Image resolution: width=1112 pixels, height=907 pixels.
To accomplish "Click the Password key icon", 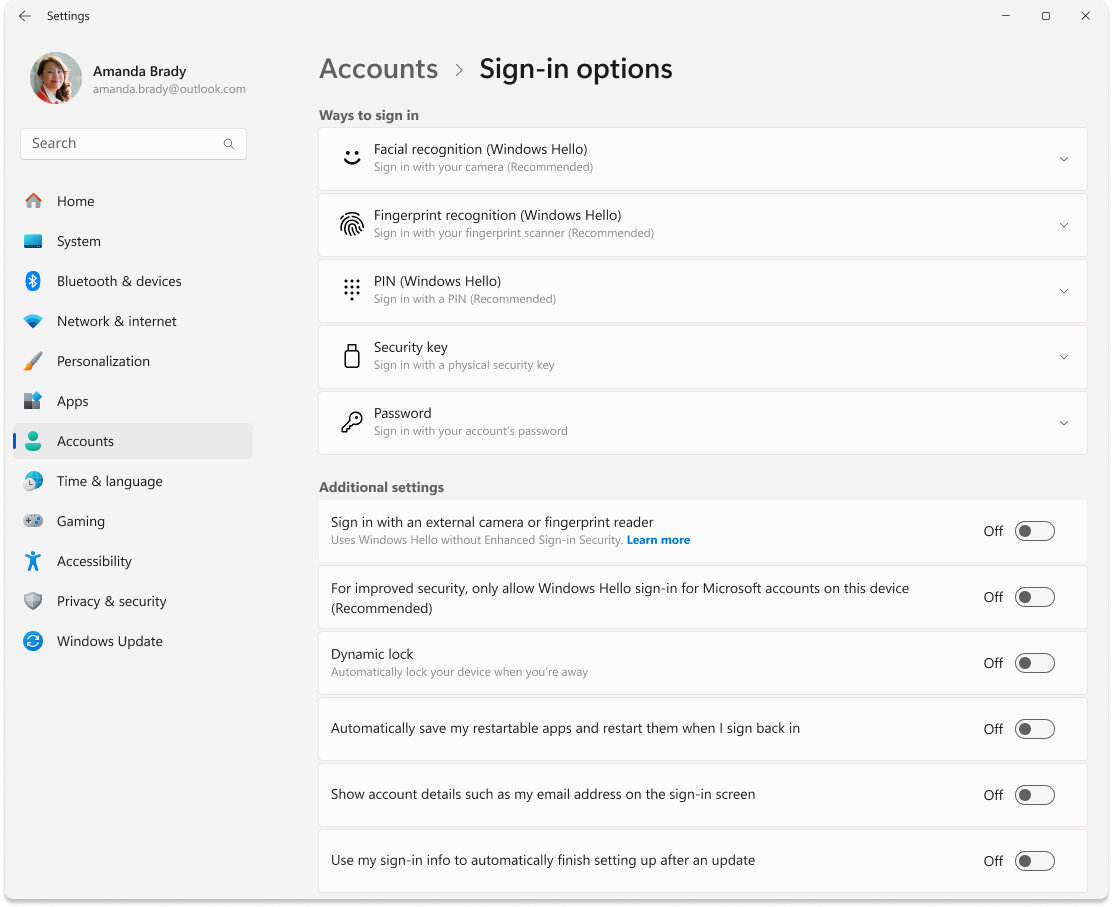I will coord(351,422).
